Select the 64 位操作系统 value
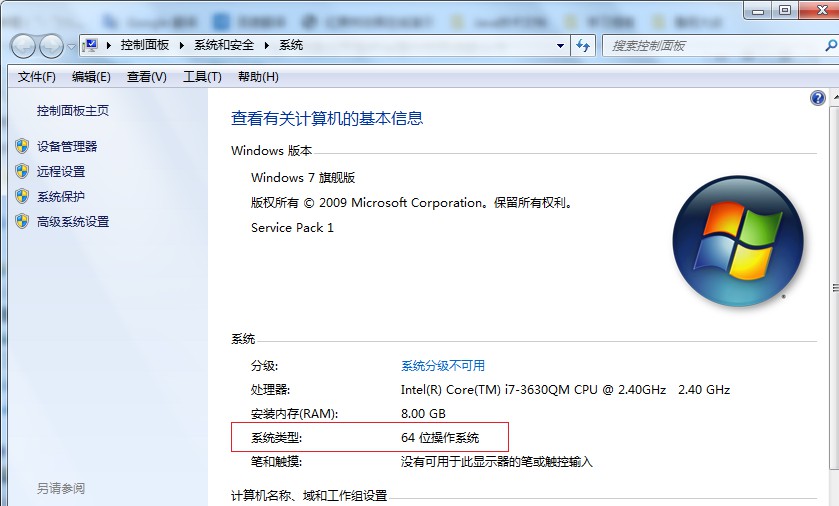 coord(440,438)
